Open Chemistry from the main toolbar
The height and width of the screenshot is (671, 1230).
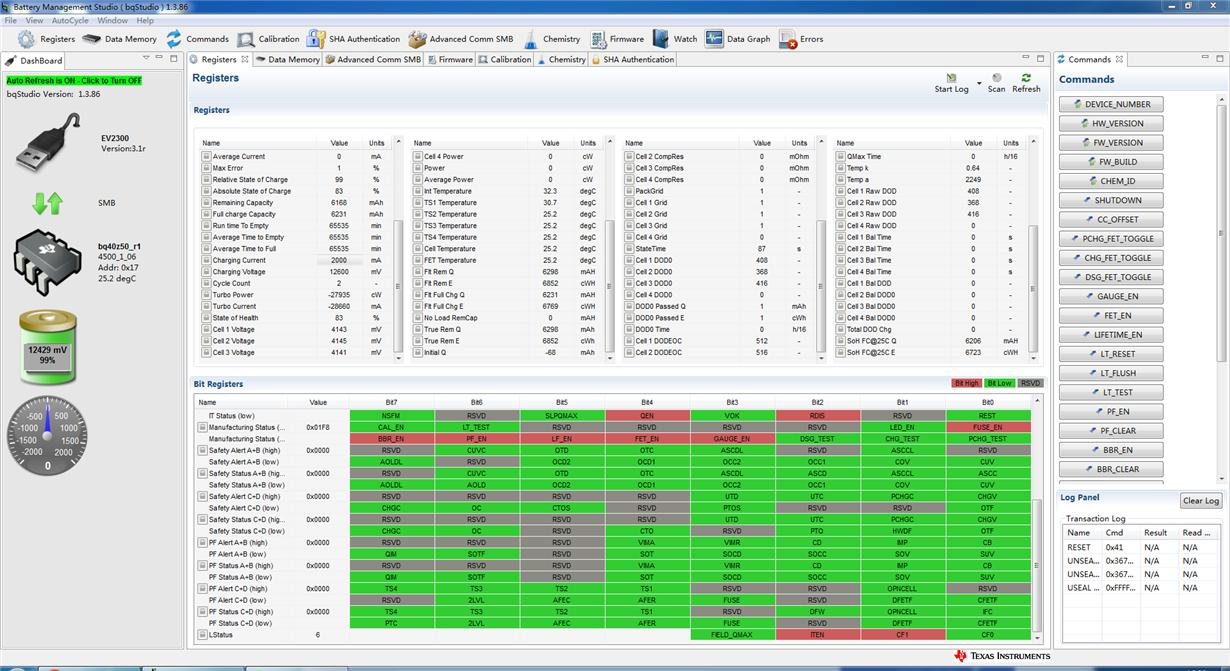551,39
